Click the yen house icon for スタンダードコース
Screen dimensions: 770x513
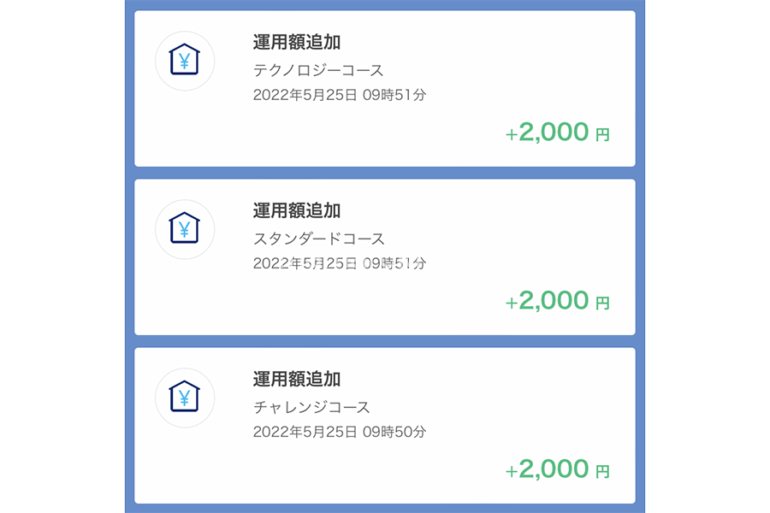(x=184, y=229)
